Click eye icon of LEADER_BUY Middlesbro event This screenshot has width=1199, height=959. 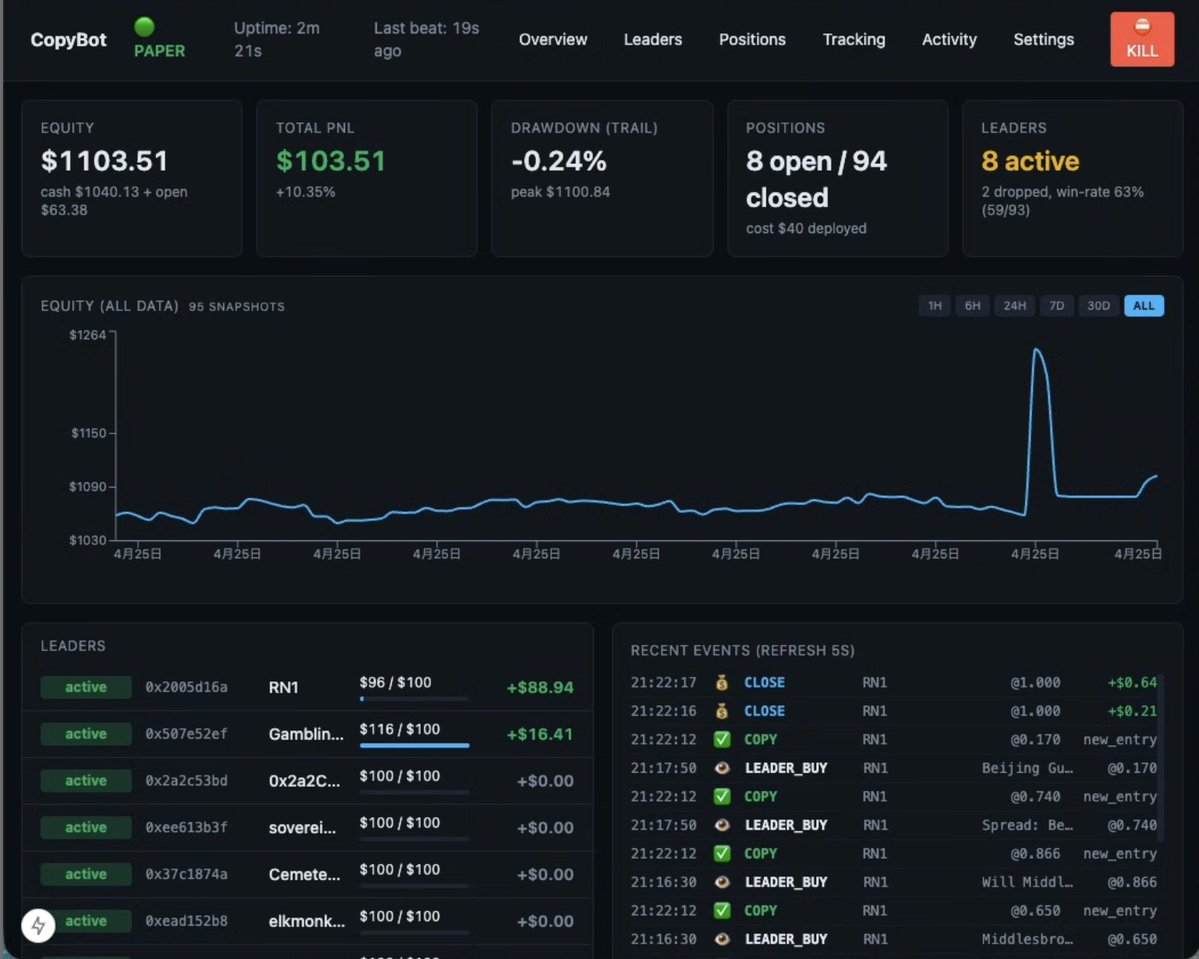[x=721, y=939]
